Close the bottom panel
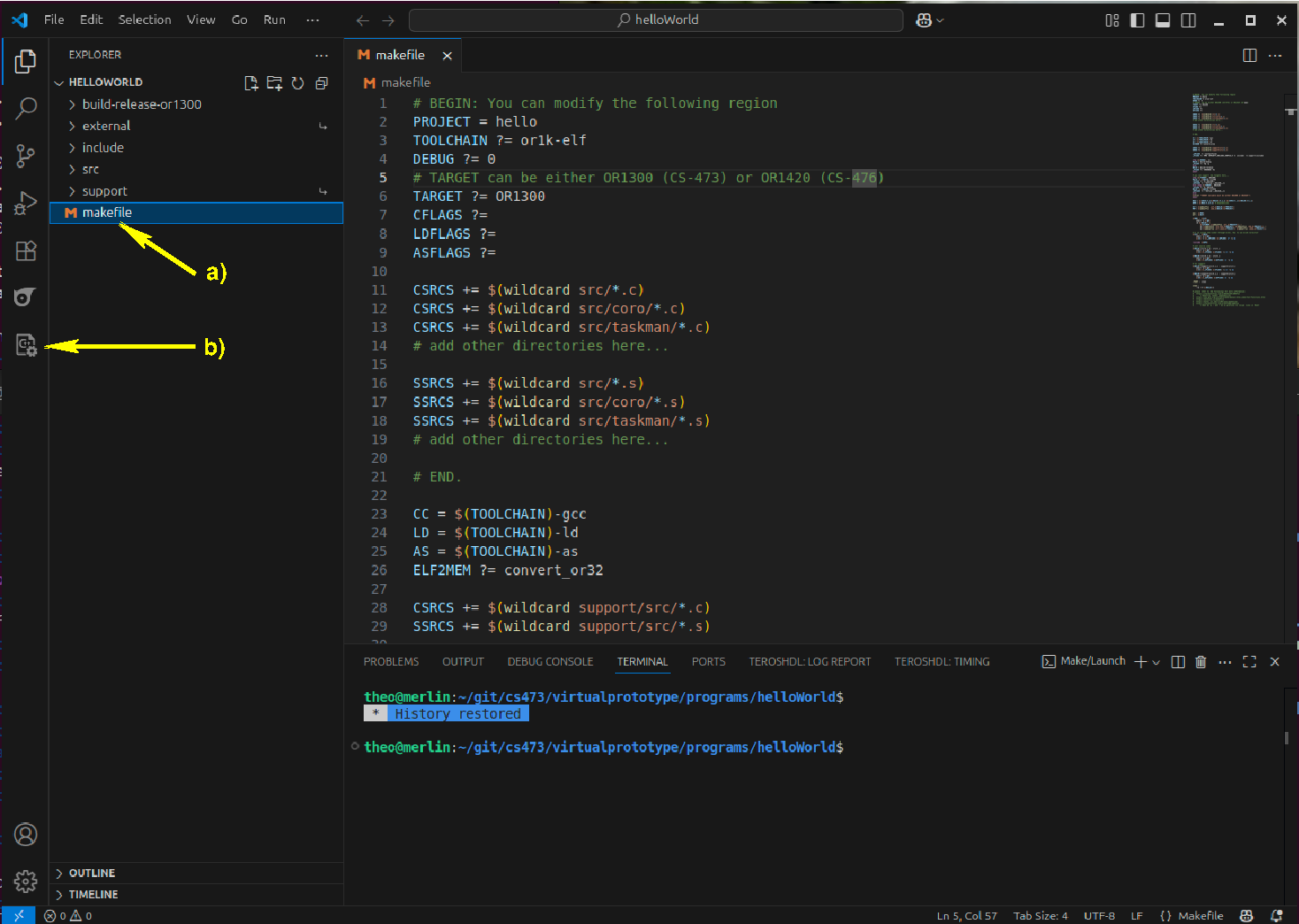 click(x=1274, y=661)
